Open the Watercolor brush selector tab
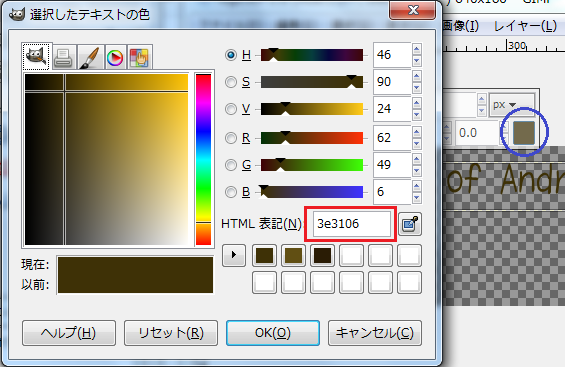This screenshot has height=367, width=565. (x=90, y=57)
